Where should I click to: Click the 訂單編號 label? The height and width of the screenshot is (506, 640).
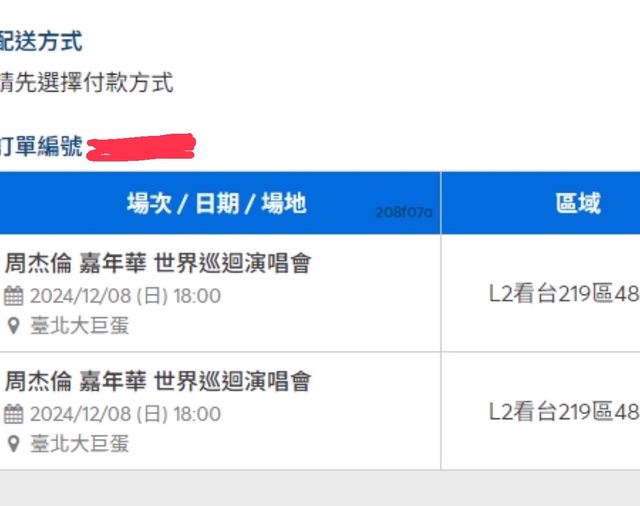click(41, 147)
